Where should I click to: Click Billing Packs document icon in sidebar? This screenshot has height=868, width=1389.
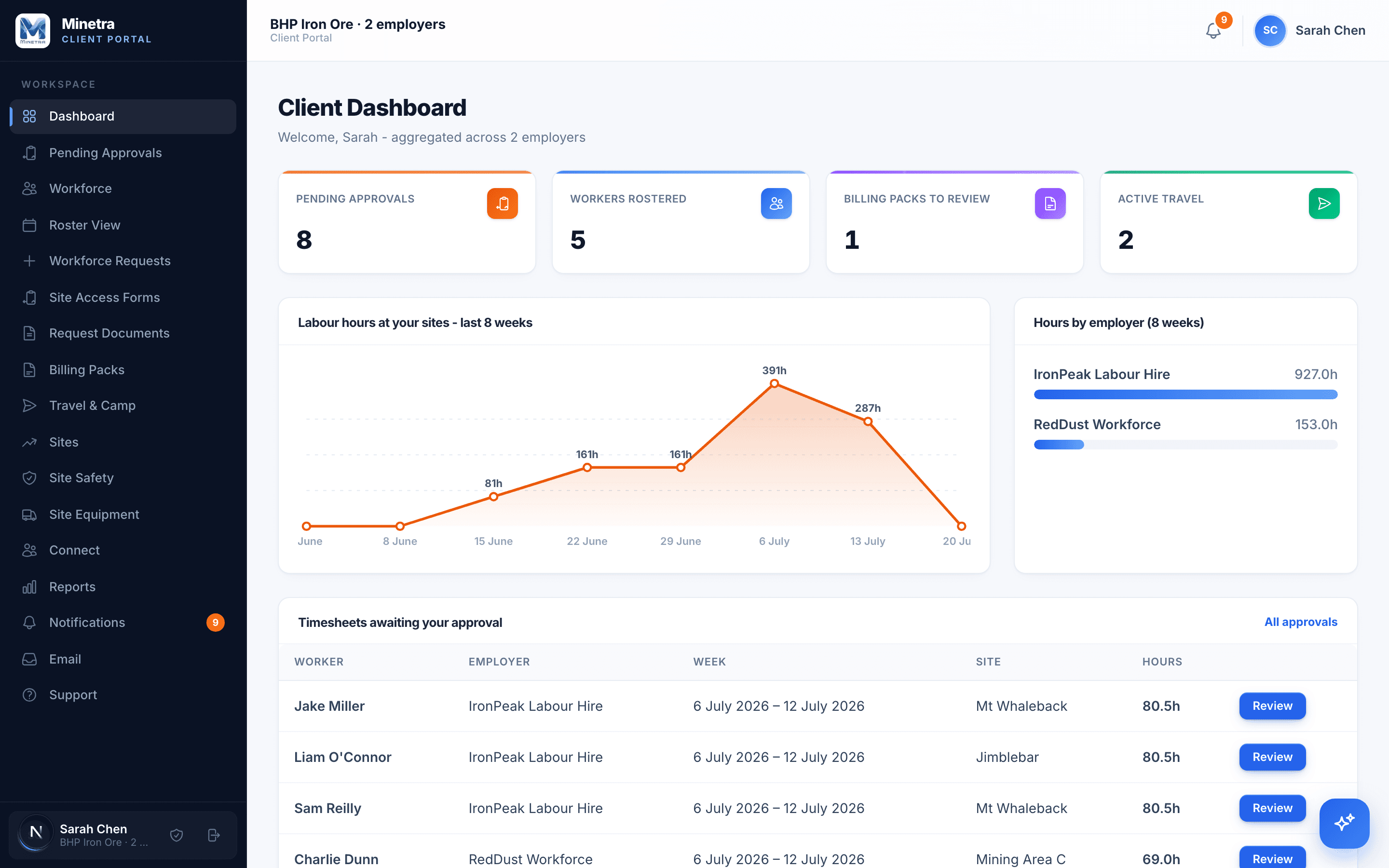[29, 370]
